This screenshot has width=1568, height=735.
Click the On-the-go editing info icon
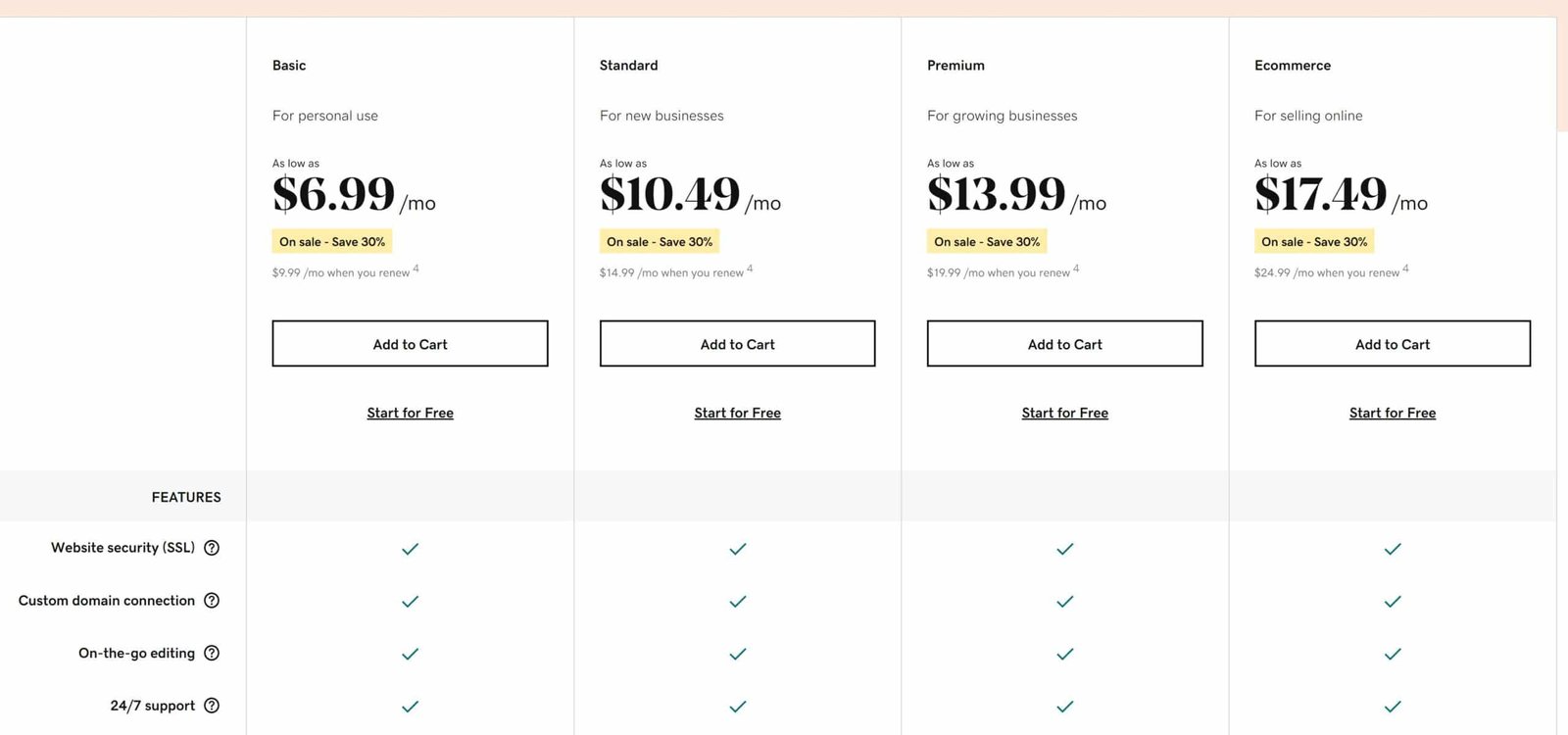(212, 654)
